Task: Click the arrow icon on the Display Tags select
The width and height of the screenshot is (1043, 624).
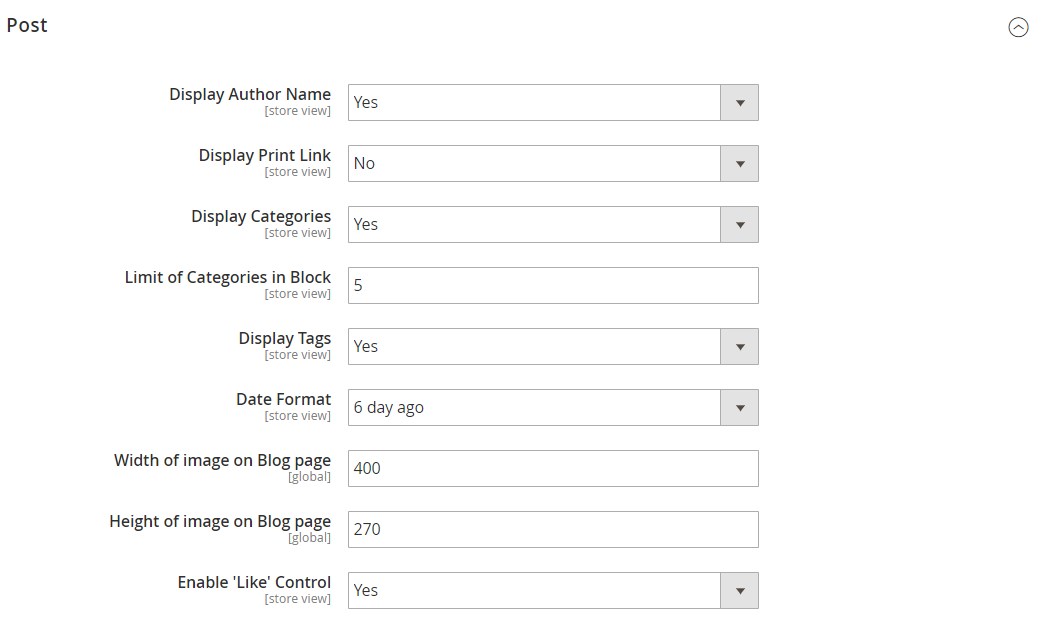Action: pyautogui.click(x=740, y=347)
